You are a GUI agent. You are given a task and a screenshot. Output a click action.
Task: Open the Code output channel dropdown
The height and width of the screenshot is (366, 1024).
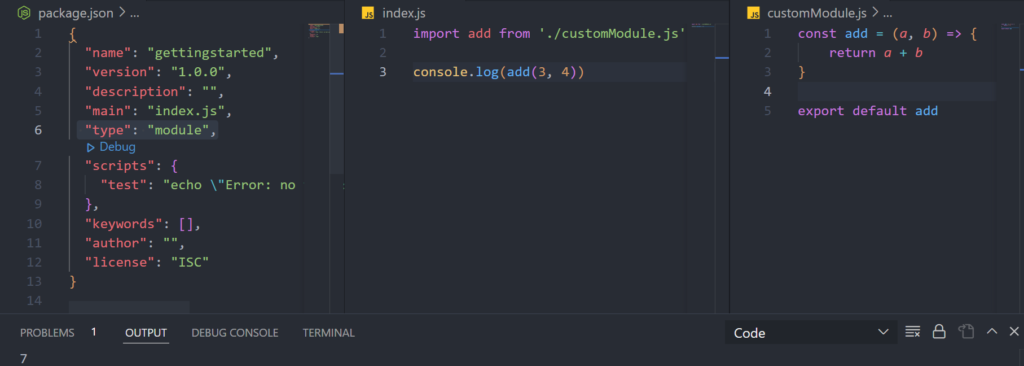pyautogui.click(x=810, y=333)
